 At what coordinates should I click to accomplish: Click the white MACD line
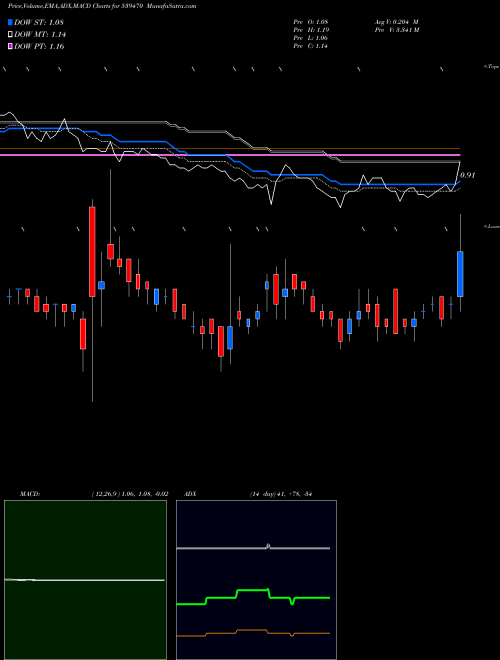(x=84, y=580)
